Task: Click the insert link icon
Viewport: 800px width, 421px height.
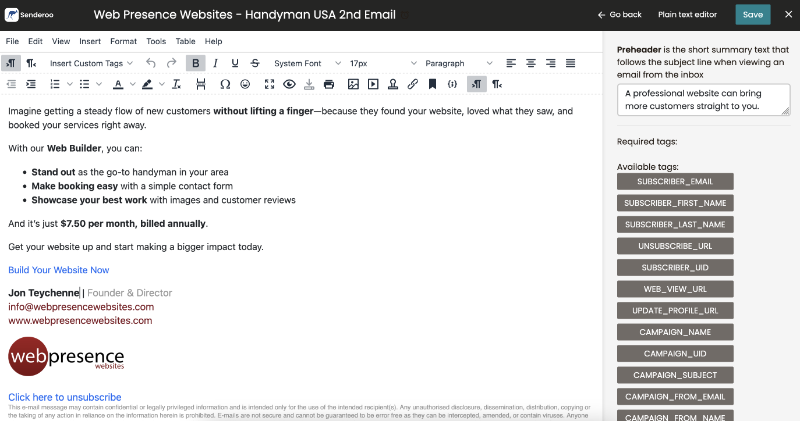Action: pyautogui.click(x=413, y=84)
